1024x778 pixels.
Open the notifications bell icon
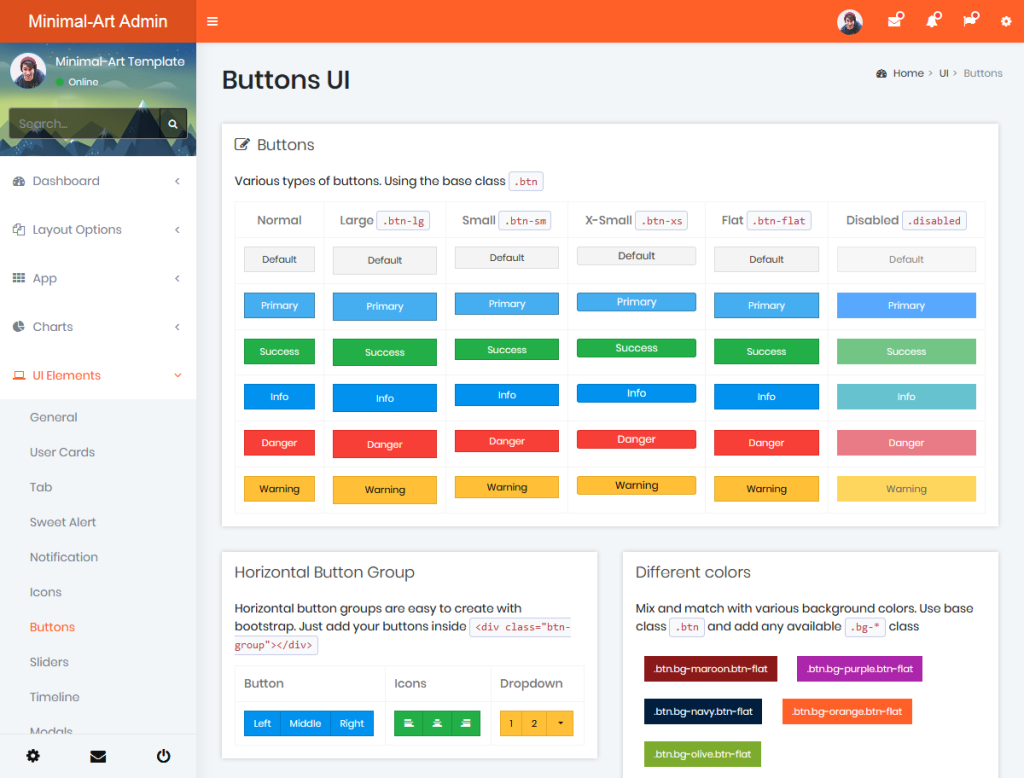pos(933,20)
